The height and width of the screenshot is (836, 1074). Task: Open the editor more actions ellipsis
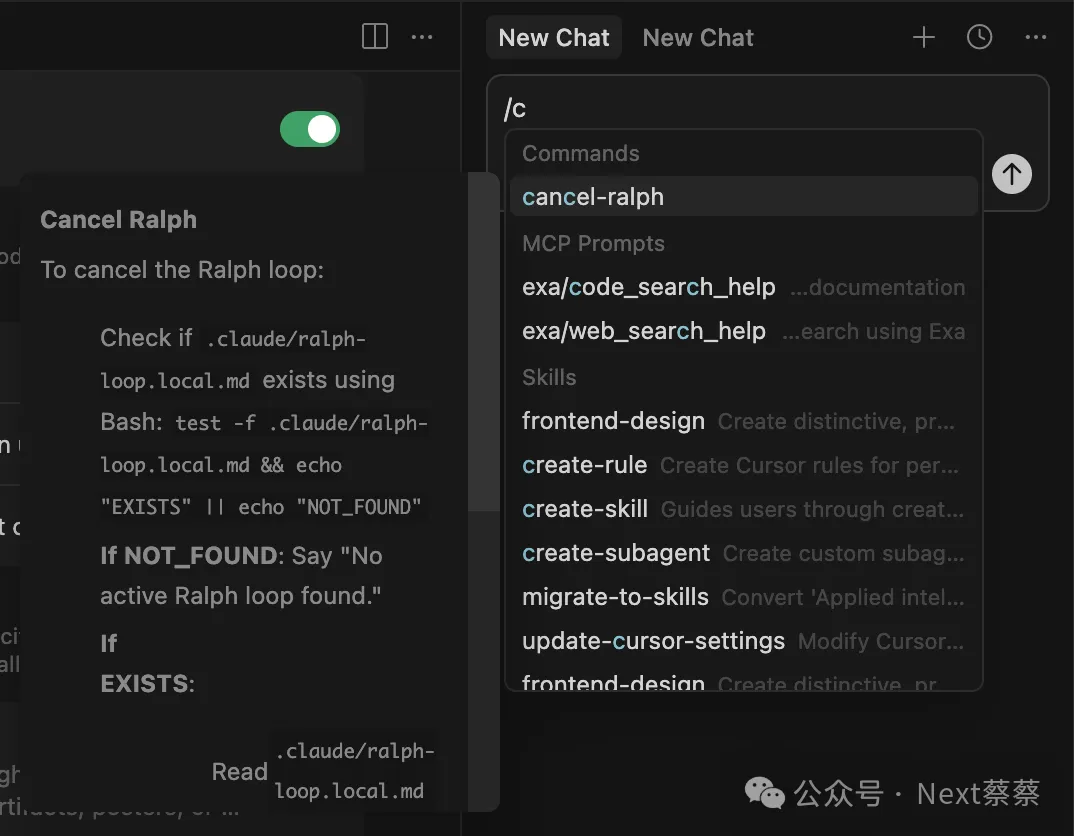422,38
